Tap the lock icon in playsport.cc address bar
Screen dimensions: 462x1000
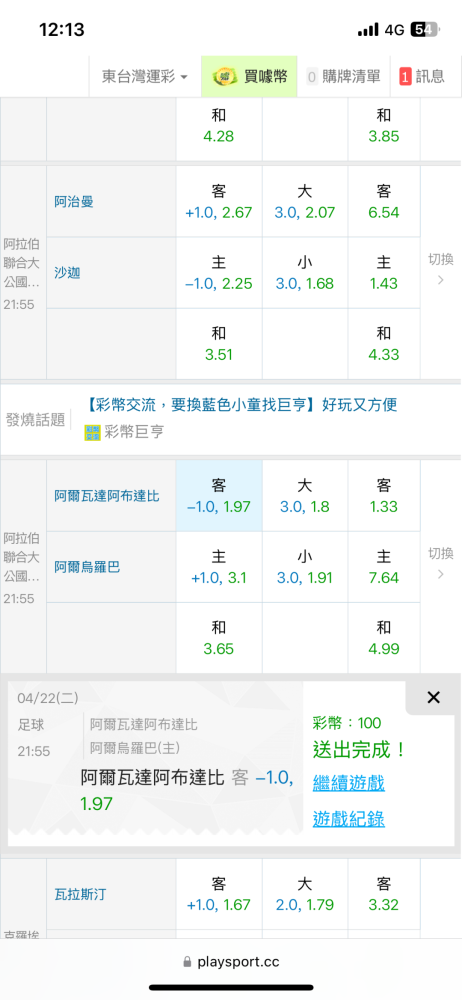pyautogui.click(x=187, y=962)
